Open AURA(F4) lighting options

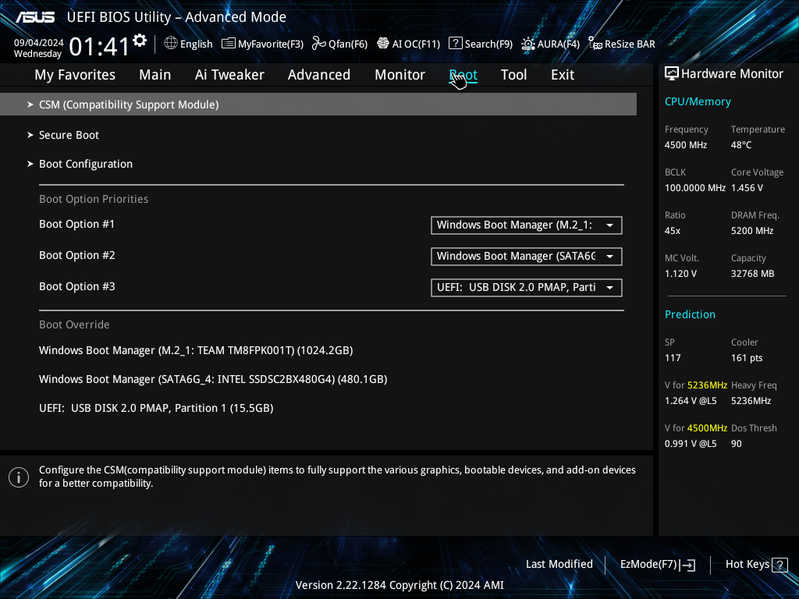tap(550, 44)
